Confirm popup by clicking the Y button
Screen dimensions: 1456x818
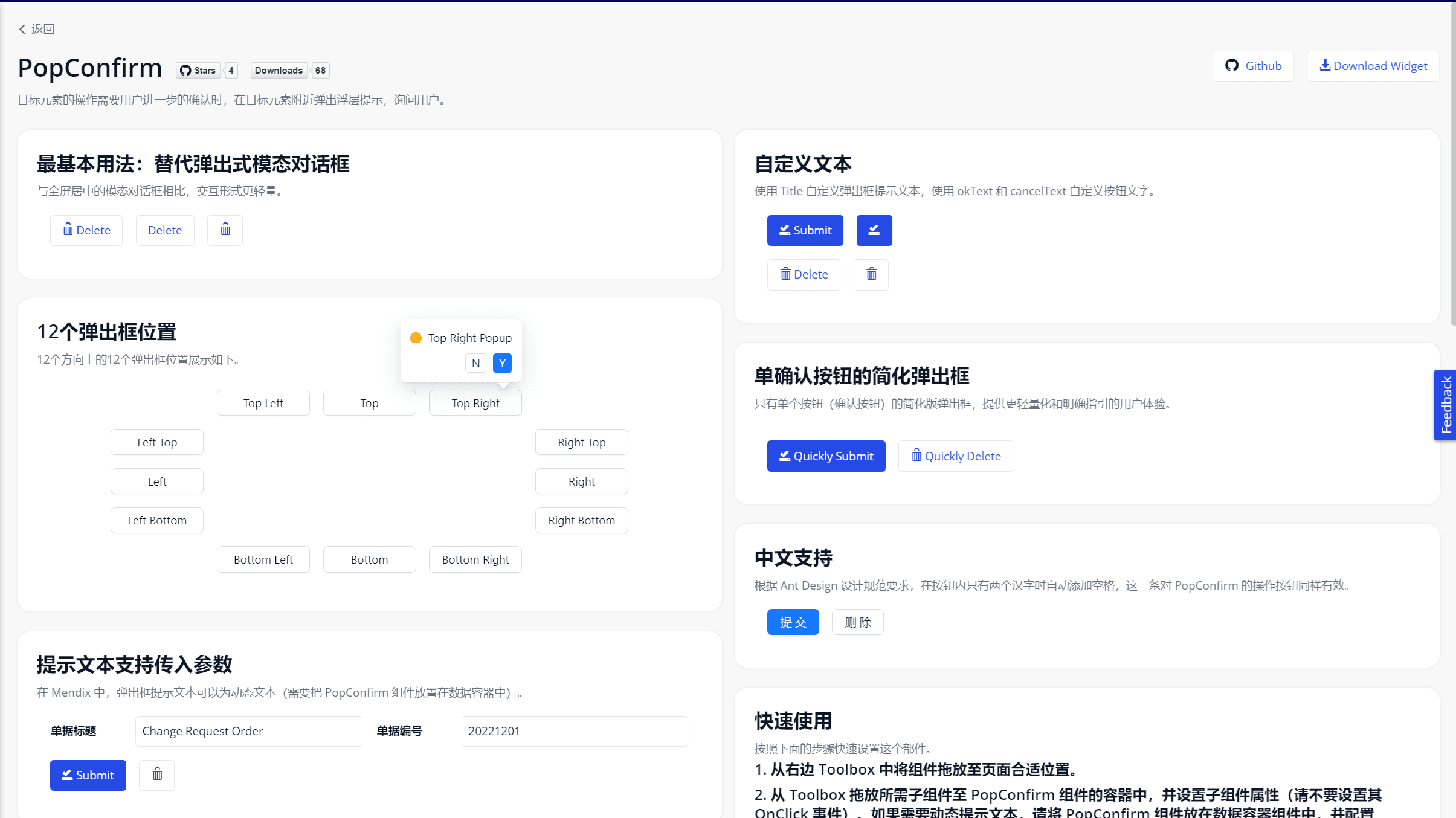coord(501,362)
